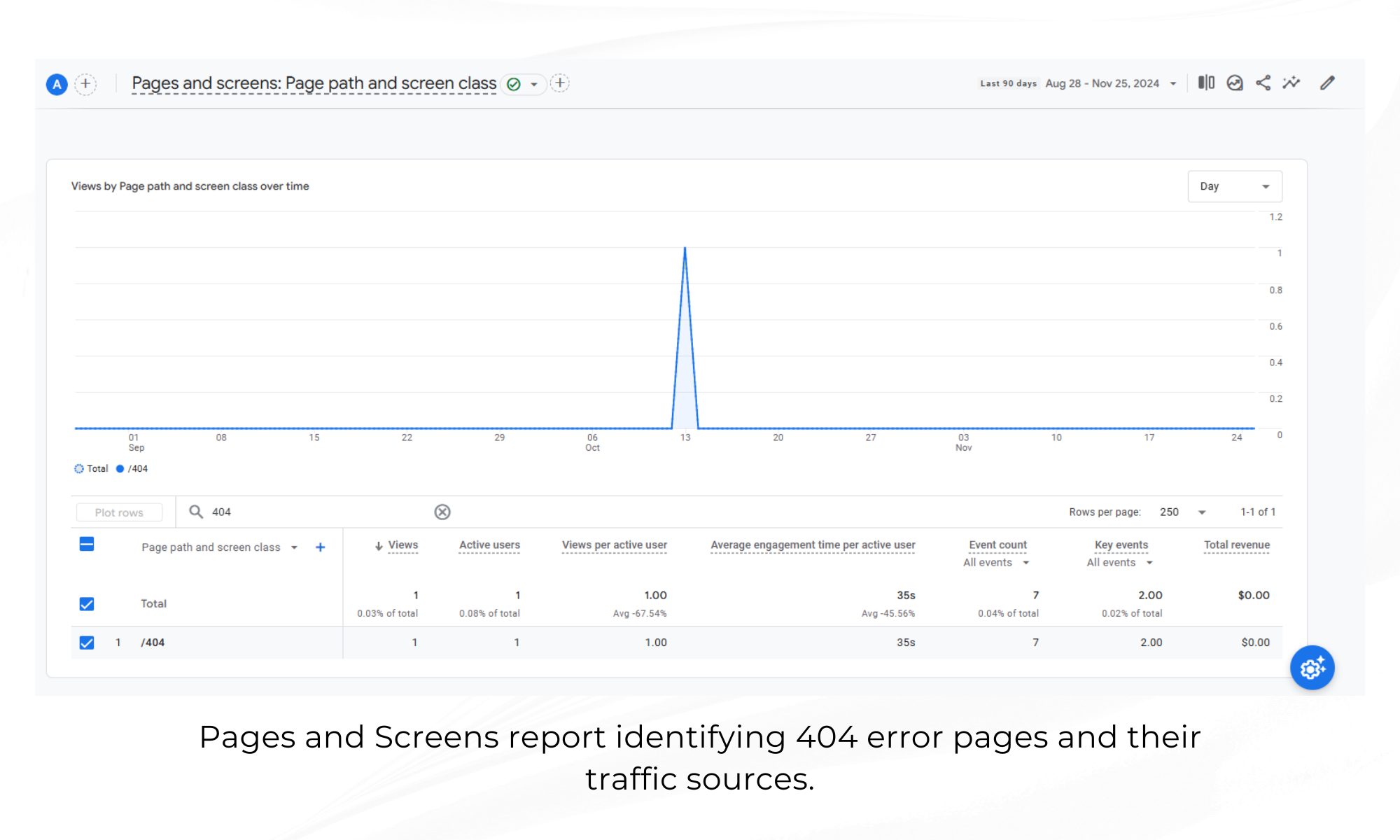
Task: Open the Day granularity dropdown
Action: (1234, 186)
